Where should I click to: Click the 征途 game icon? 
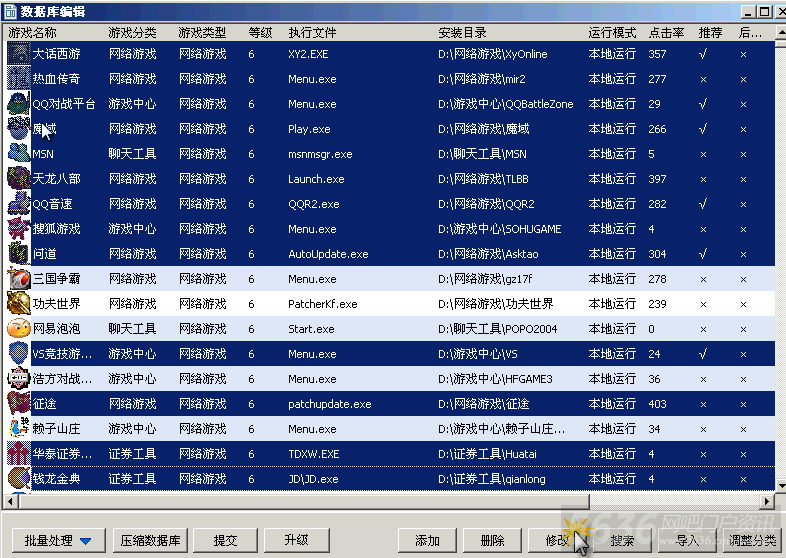pyautogui.click(x=19, y=404)
